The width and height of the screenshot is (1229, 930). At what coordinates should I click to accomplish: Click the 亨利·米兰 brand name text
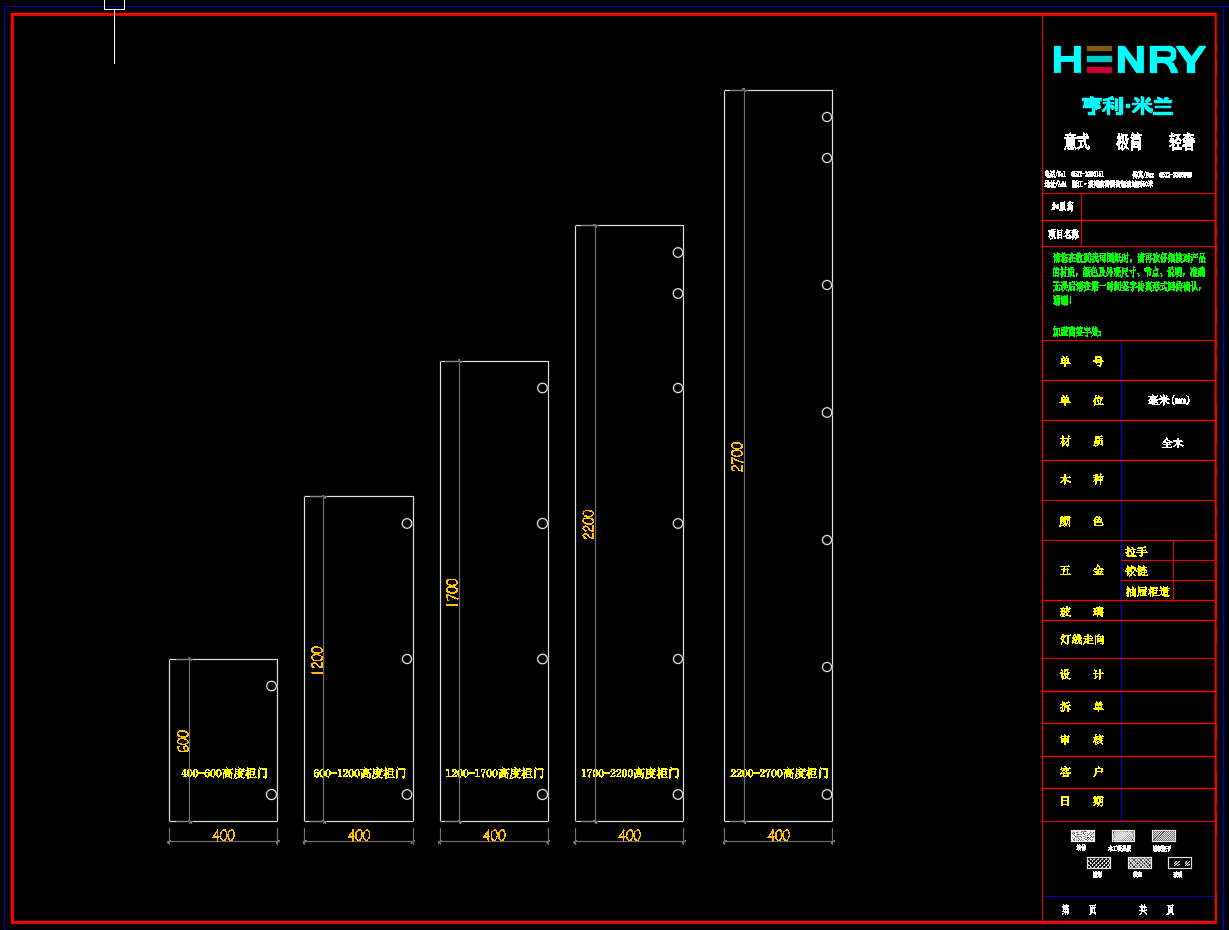[1128, 106]
